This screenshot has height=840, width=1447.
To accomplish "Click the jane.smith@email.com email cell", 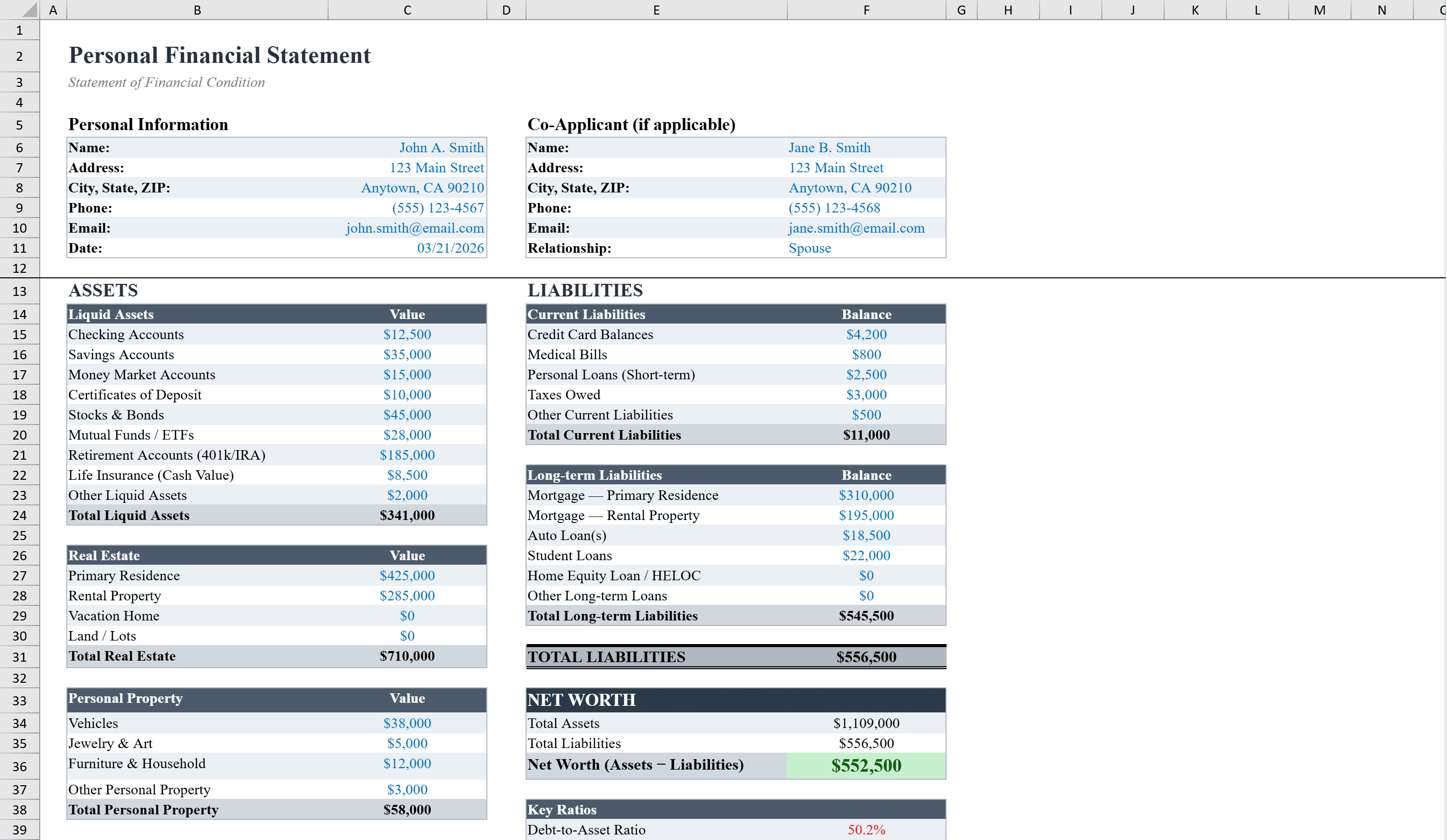I will pyautogui.click(x=856, y=228).
